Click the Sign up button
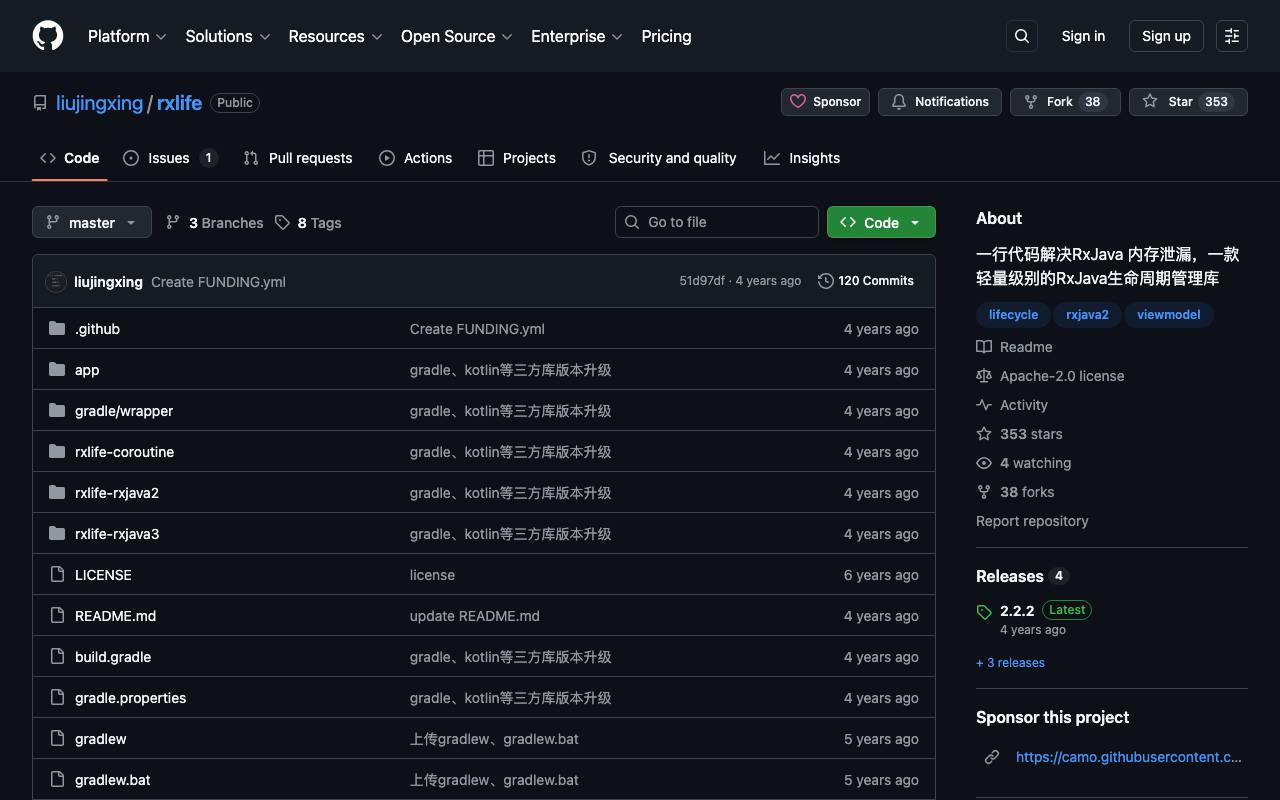The height and width of the screenshot is (800, 1280). click(x=1166, y=36)
